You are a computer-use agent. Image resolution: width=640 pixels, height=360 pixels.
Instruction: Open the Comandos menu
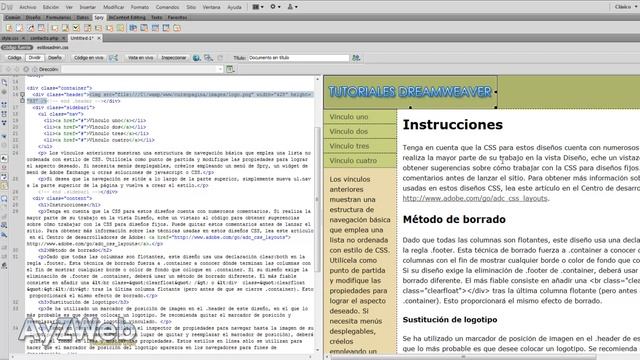tap(167, 7)
